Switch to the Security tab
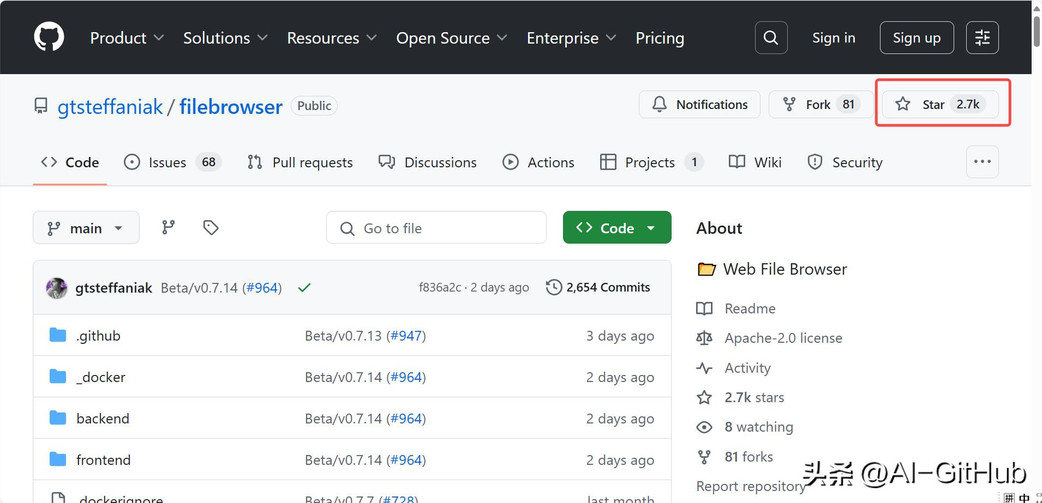This screenshot has height=503, width=1042. click(x=845, y=162)
